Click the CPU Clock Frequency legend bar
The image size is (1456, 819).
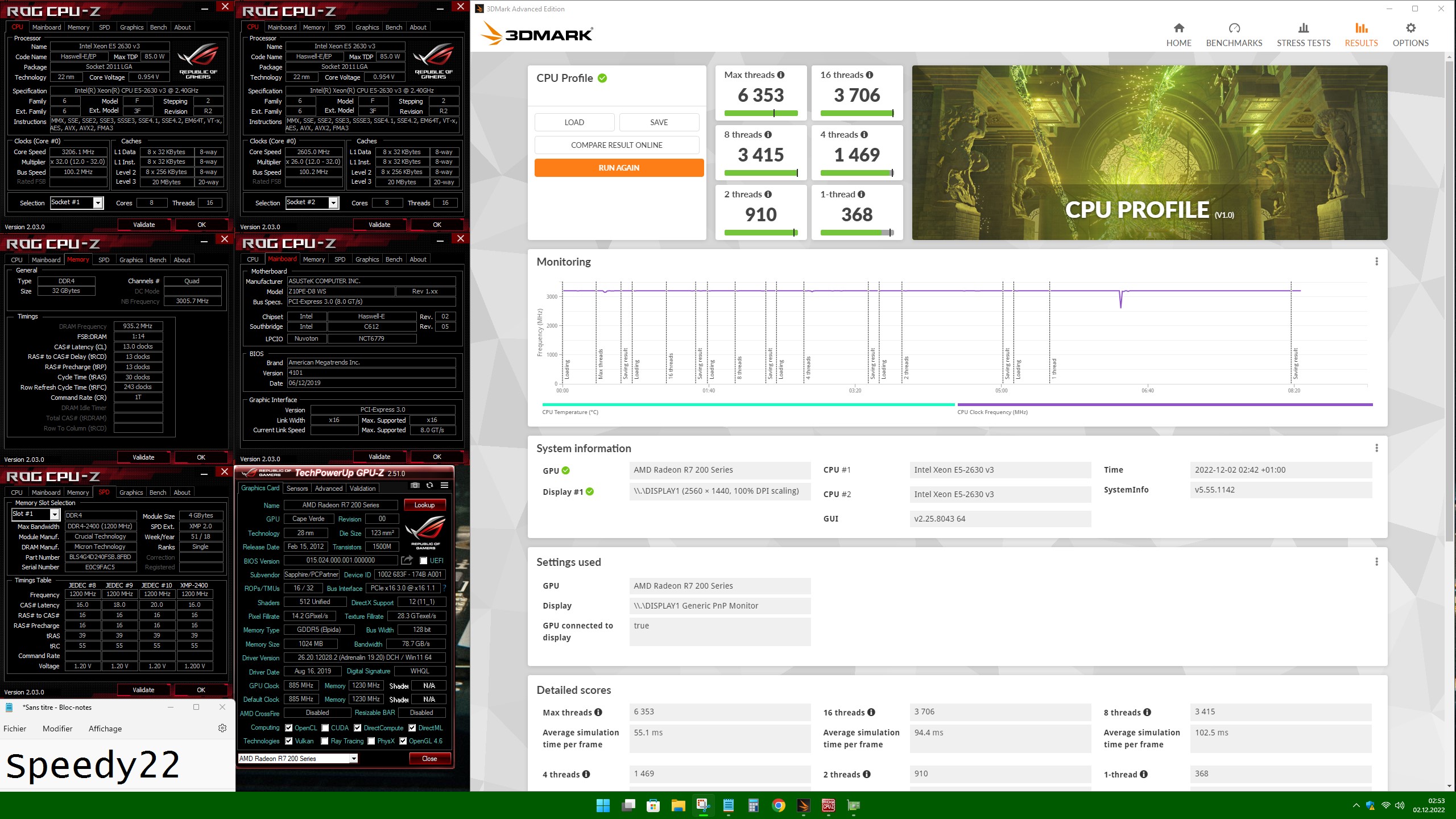[x=1165, y=404]
